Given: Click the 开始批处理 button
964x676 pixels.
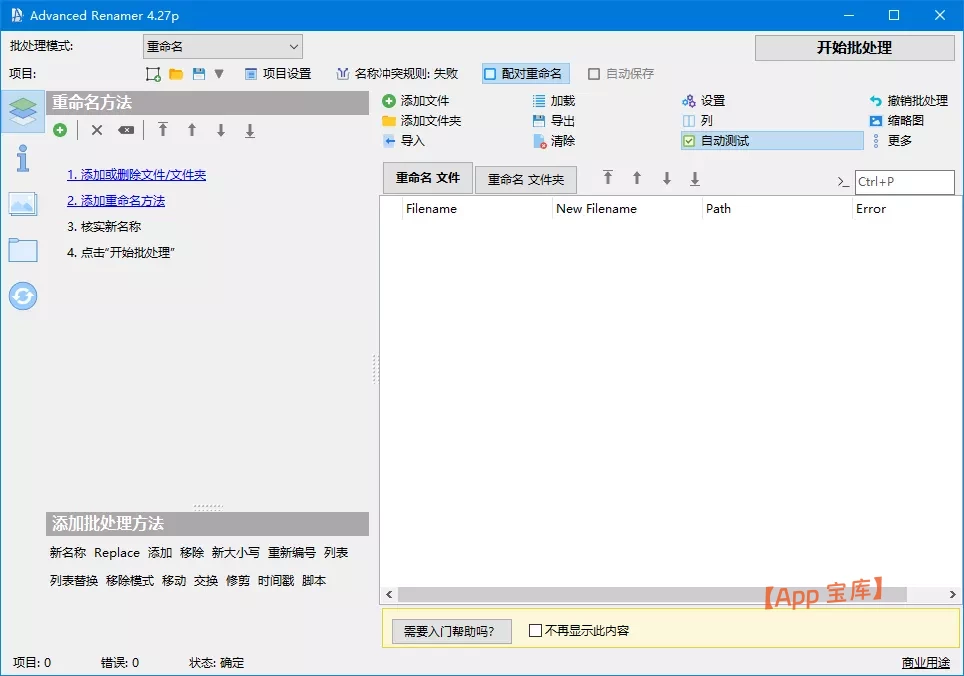Looking at the screenshot, I should pos(855,47).
